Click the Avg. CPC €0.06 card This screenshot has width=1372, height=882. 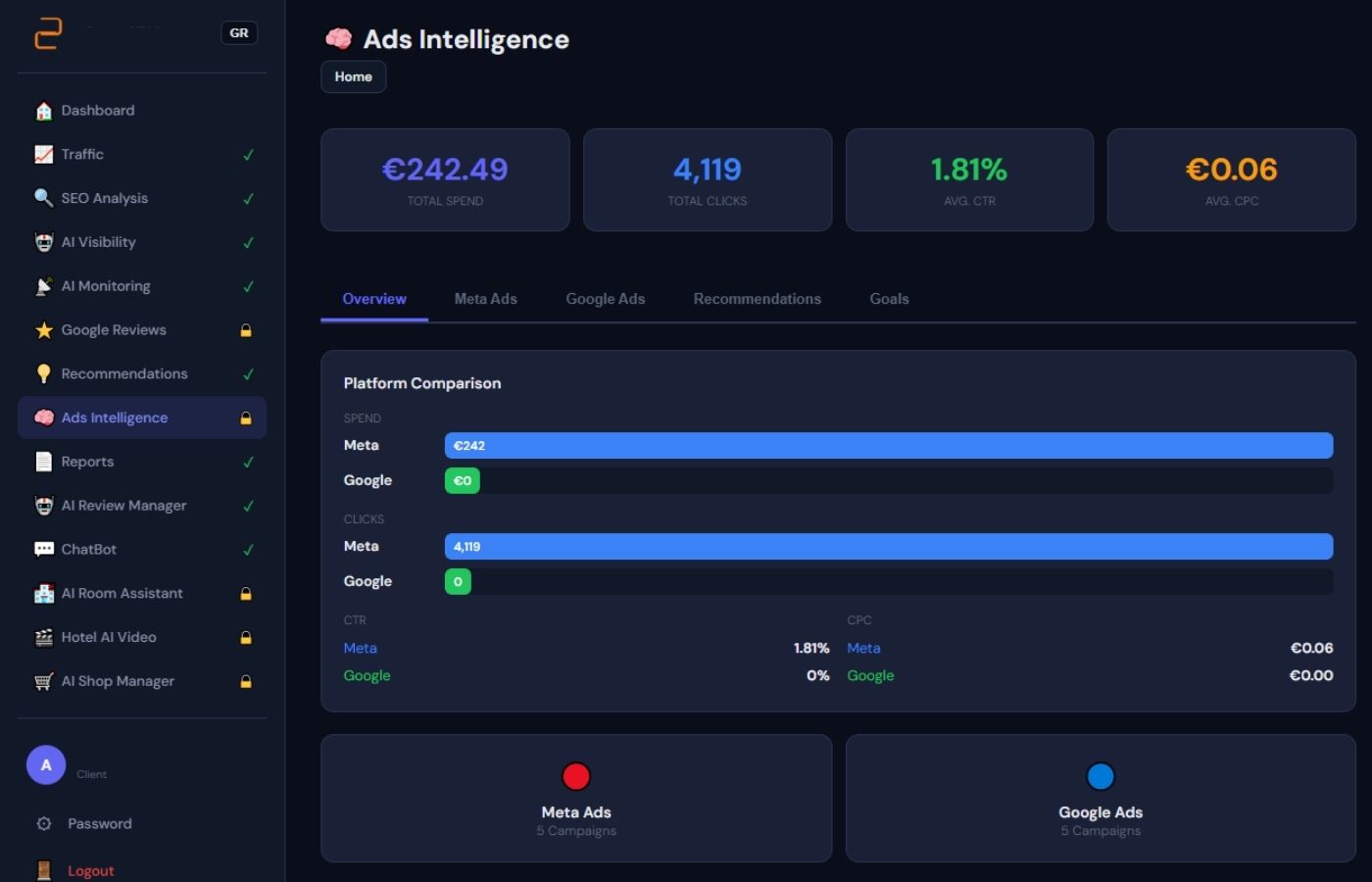(x=1232, y=180)
